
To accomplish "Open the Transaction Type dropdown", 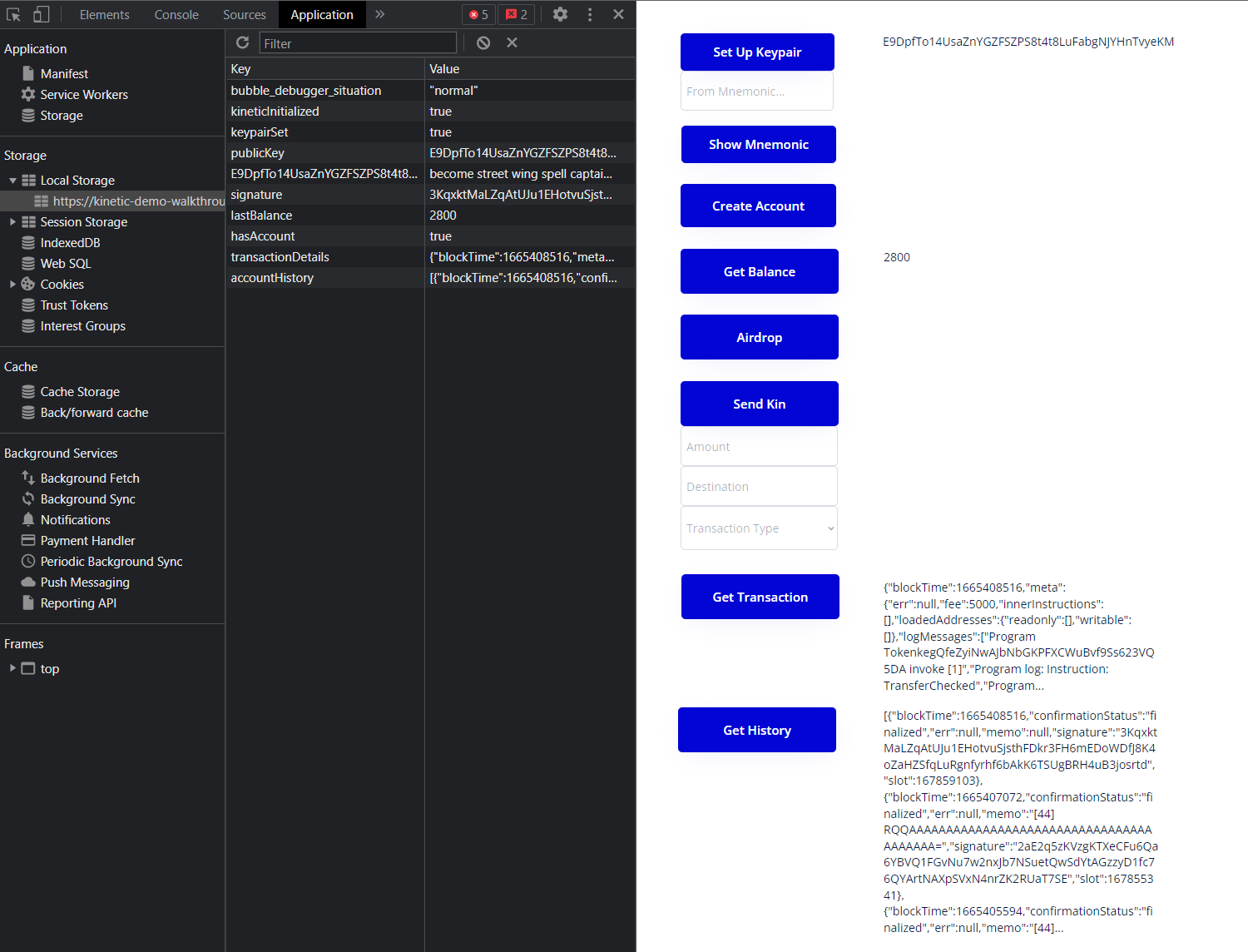I will (x=759, y=528).
